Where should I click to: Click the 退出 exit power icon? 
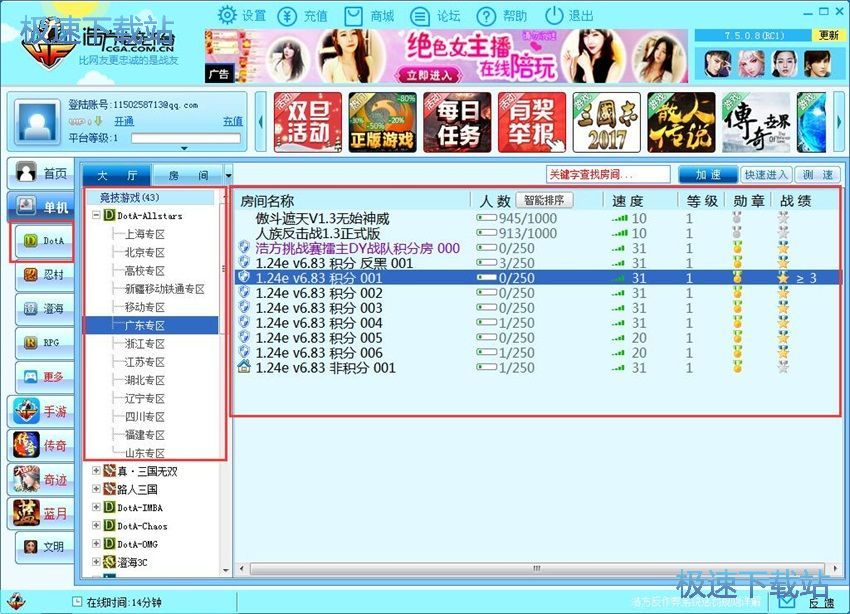click(x=553, y=16)
